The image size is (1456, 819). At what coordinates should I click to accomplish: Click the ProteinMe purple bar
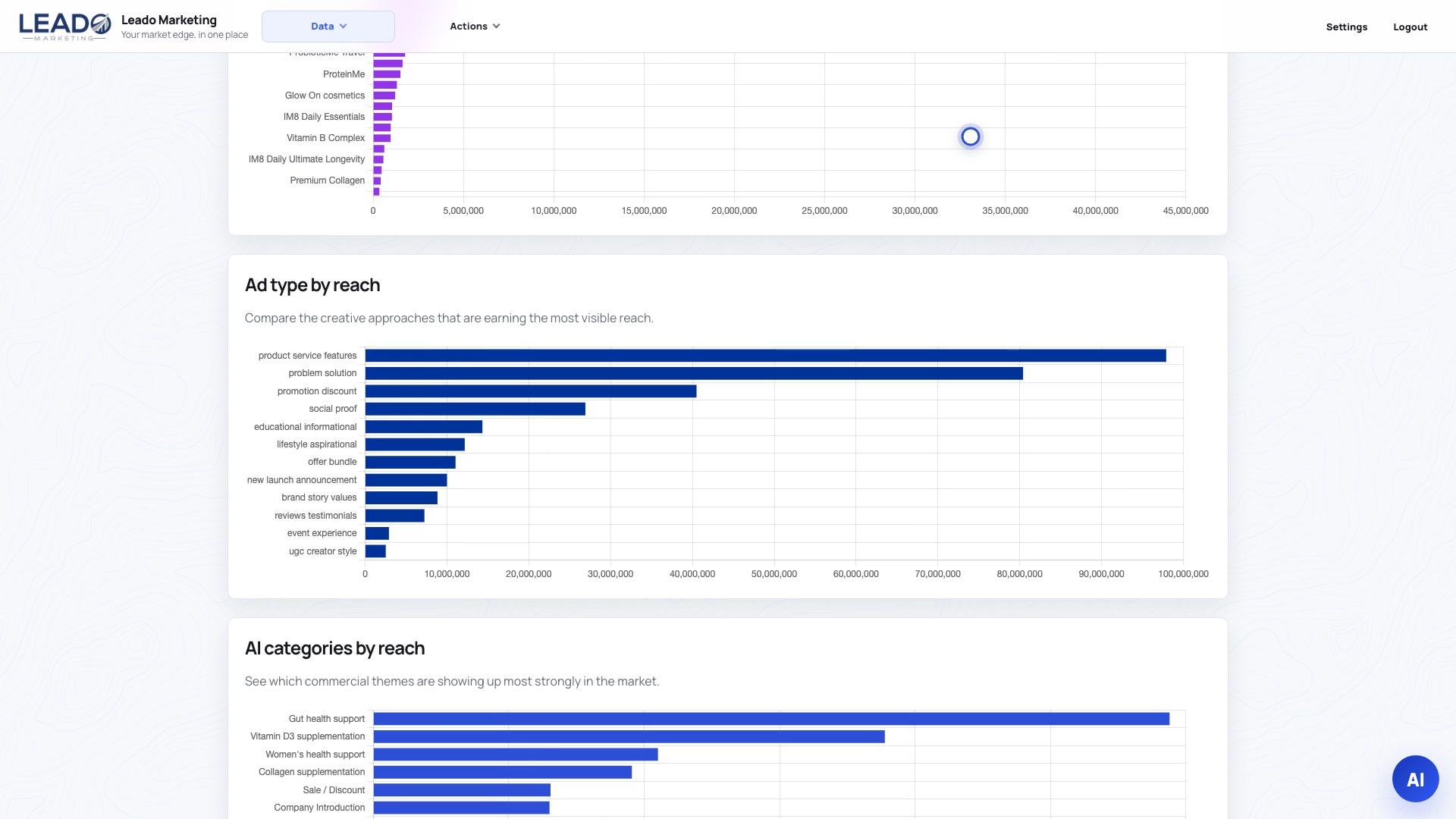point(387,74)
